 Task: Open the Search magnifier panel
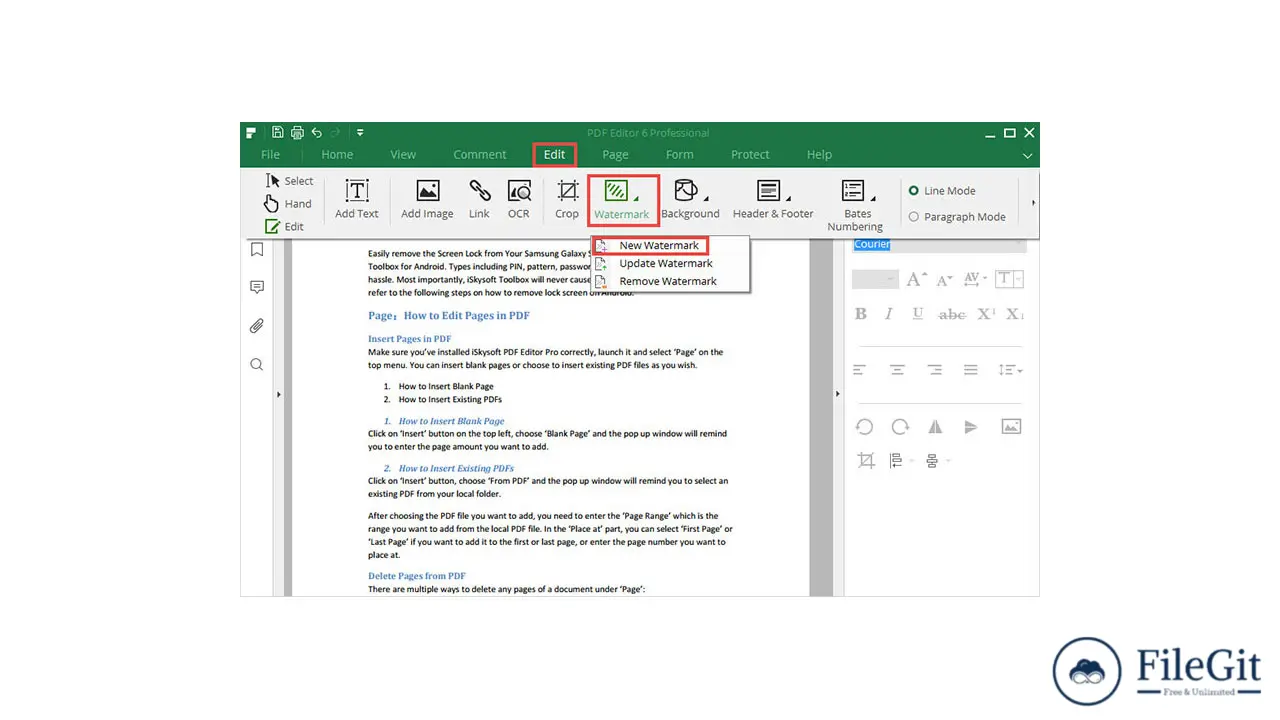point(257,365)
